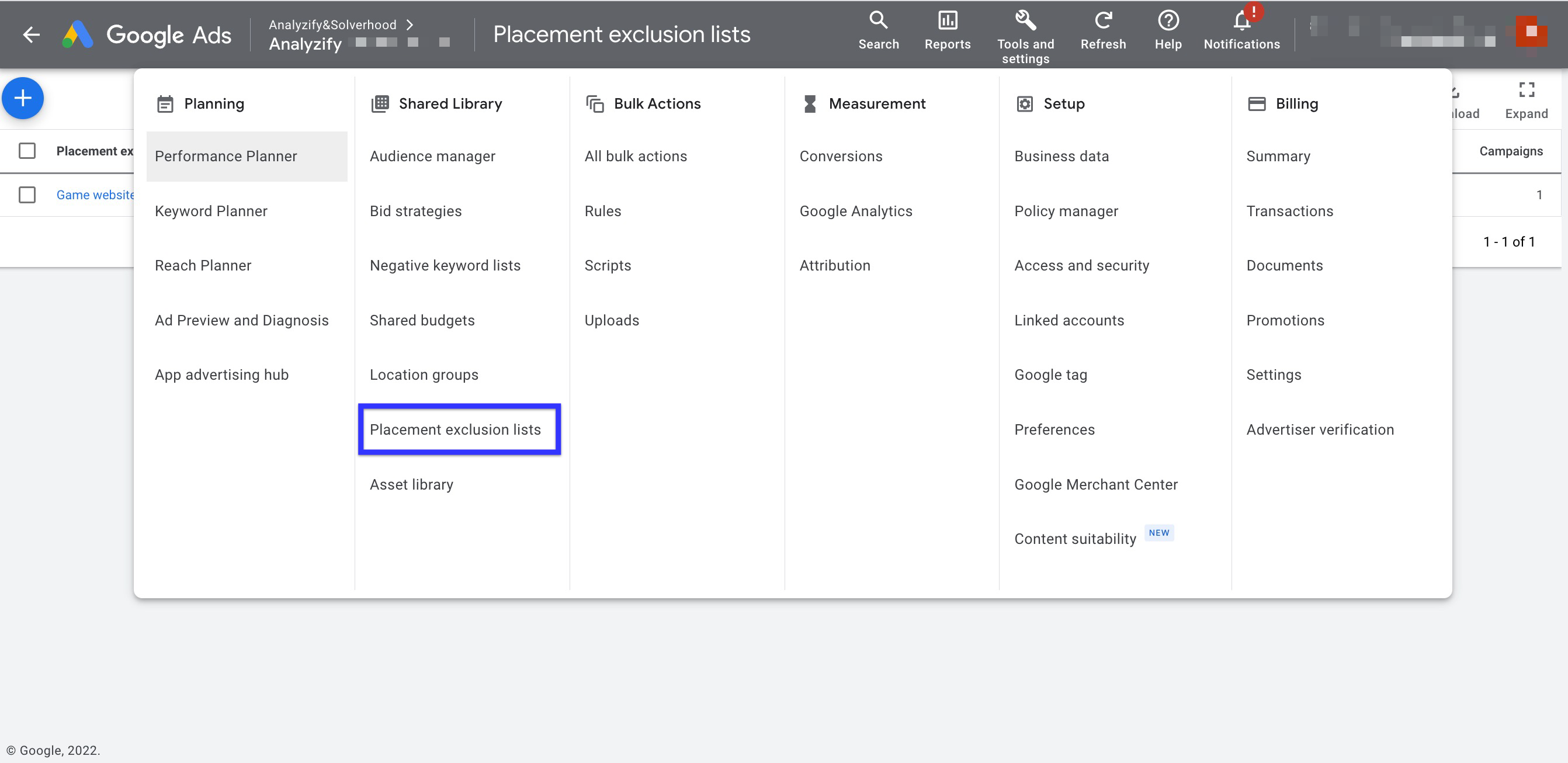Click the Measurement hourglass icon

pos(810,104)
